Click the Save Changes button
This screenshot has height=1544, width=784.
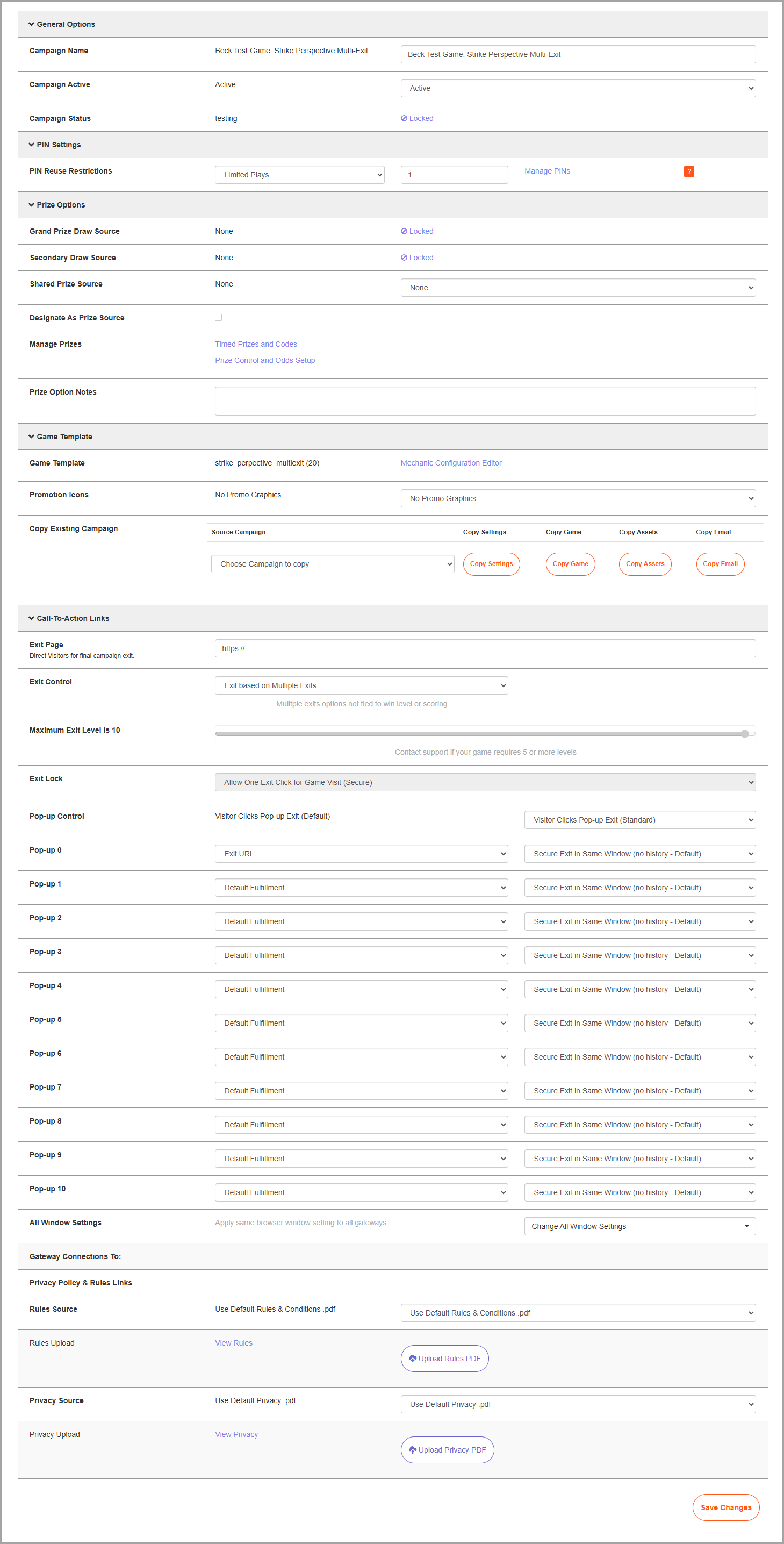(x=726, y=1507)
